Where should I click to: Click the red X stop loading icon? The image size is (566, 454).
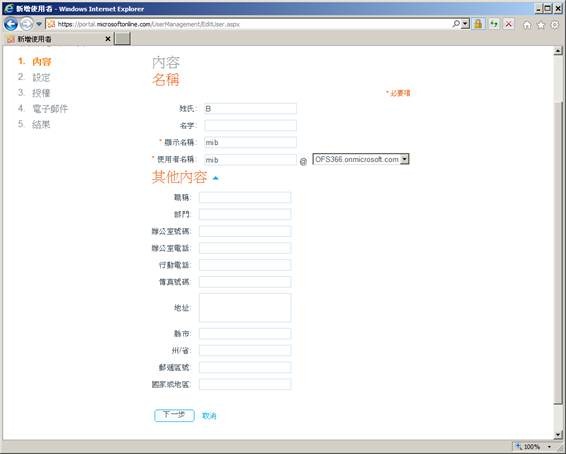click(509, 24)
